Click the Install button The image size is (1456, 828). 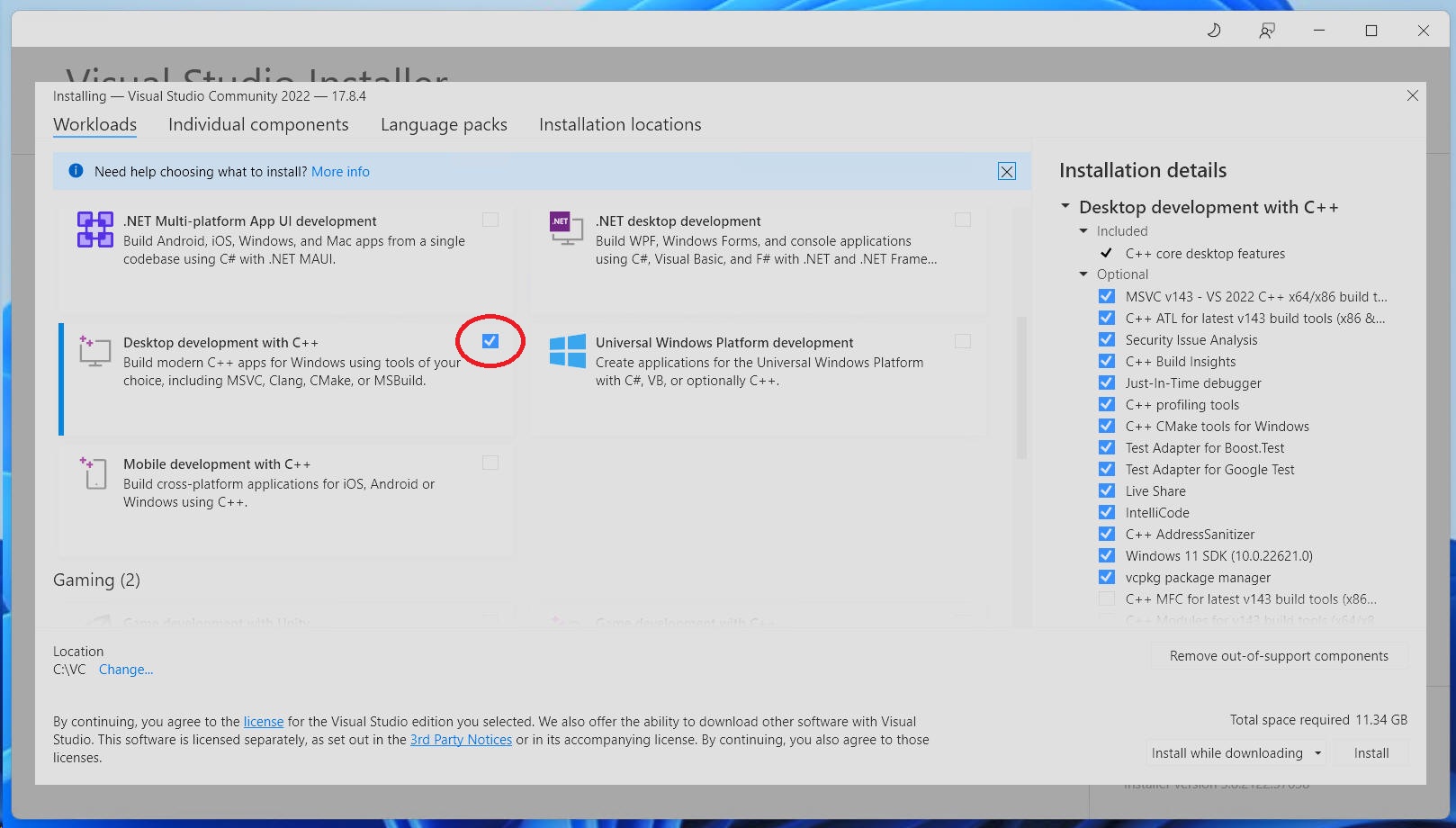[x=1371, y=753]
